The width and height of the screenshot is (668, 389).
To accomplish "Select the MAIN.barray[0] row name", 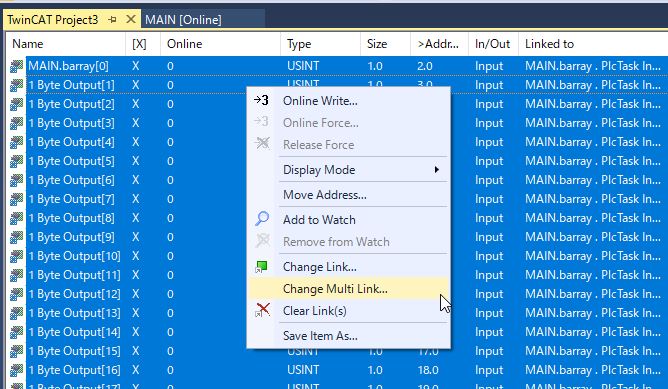I will pos(69,66).
